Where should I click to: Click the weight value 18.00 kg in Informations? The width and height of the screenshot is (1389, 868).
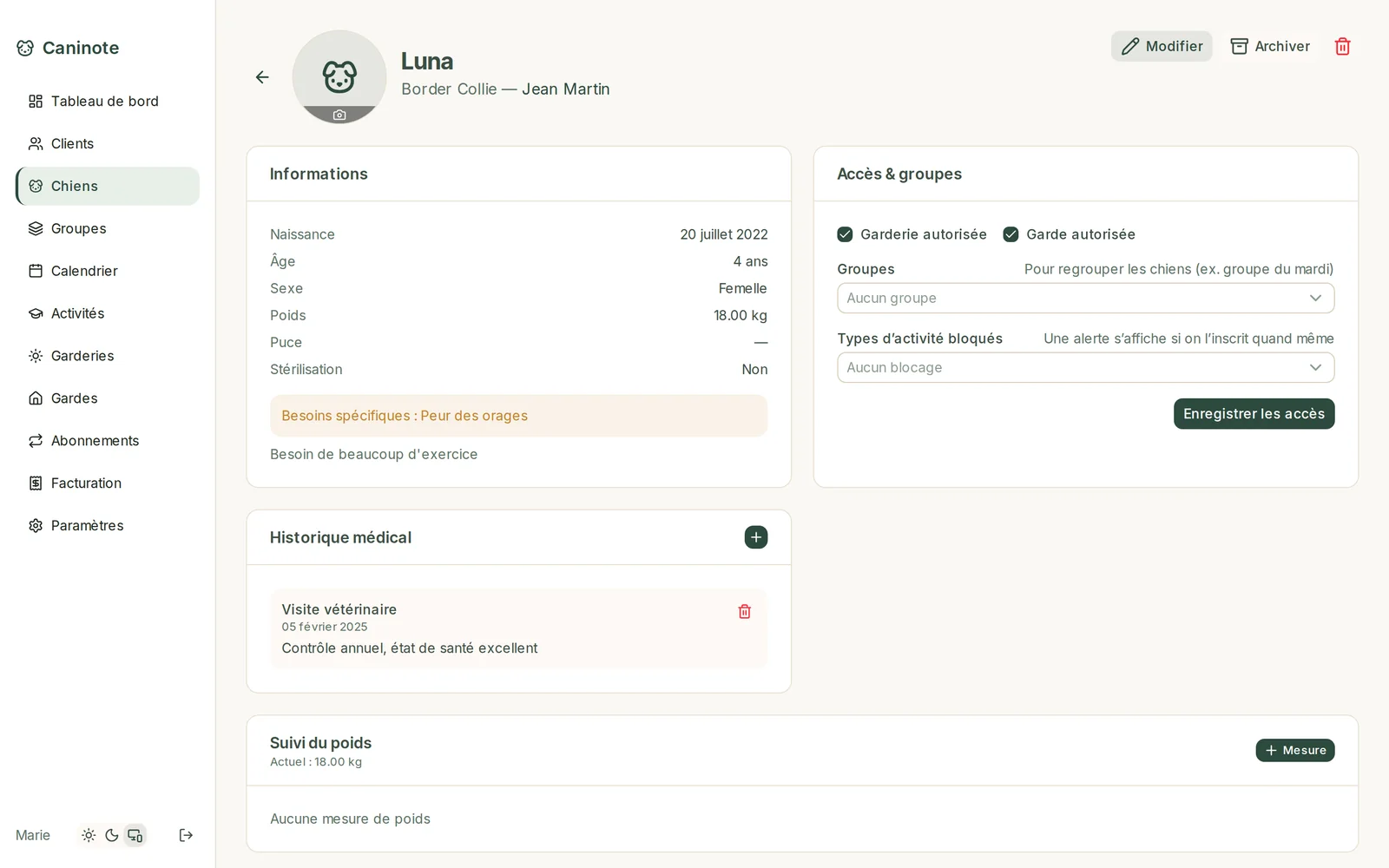click(x=741, y=315)
